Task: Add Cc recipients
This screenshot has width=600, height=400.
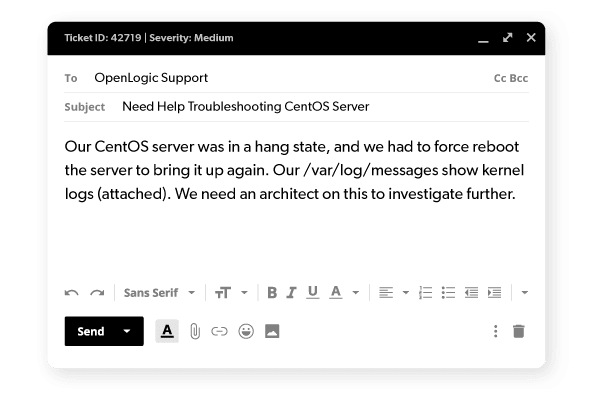Action: (x=500, y=78)
